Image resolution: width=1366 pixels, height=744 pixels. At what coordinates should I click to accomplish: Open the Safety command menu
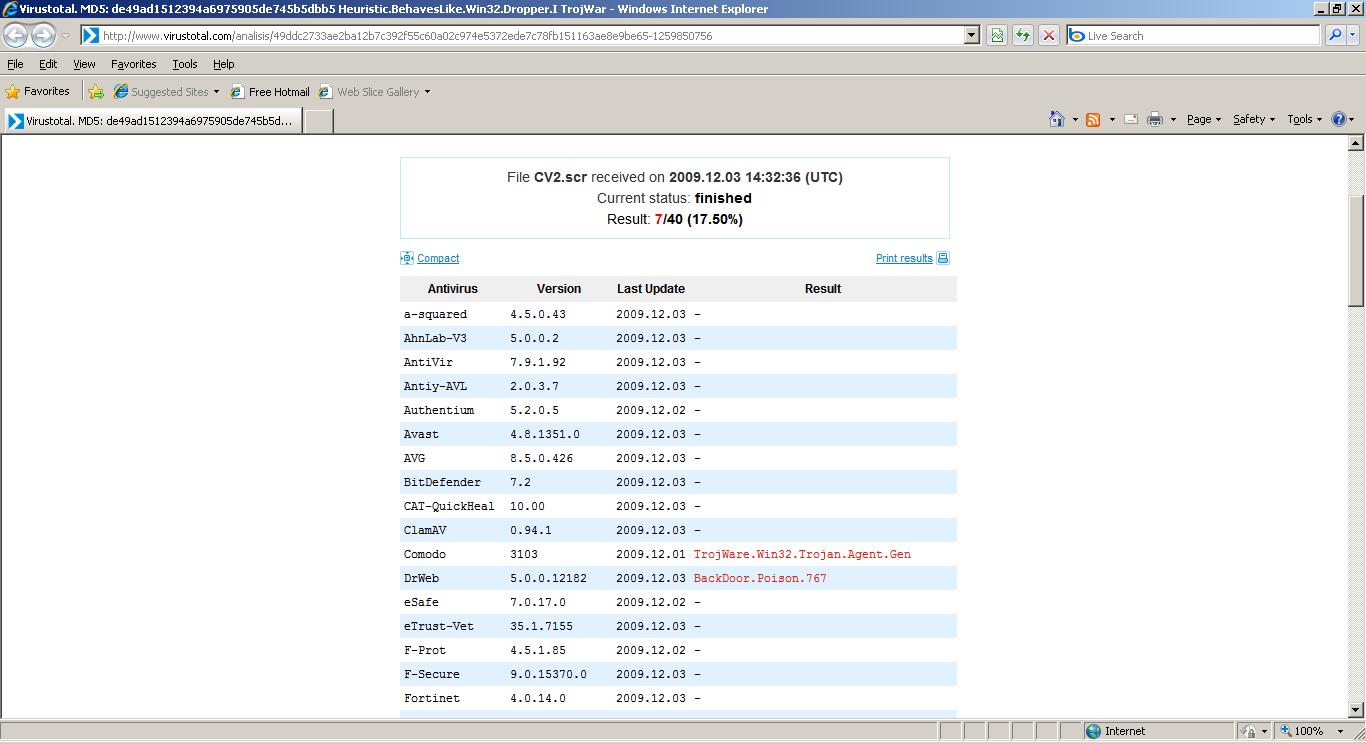click(x=1254, y=119)
